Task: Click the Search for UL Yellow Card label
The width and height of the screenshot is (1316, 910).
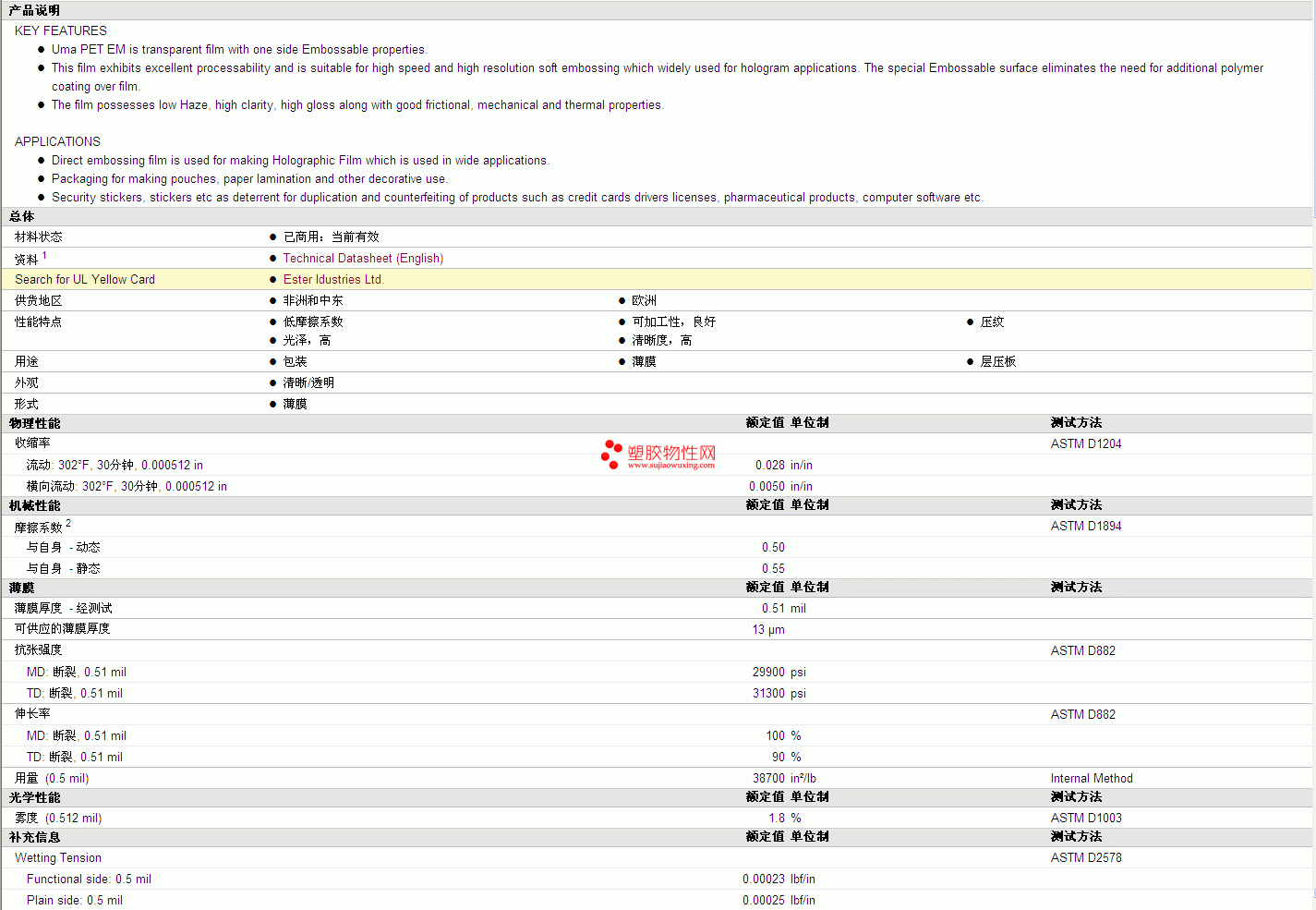Action: (85, 280)
